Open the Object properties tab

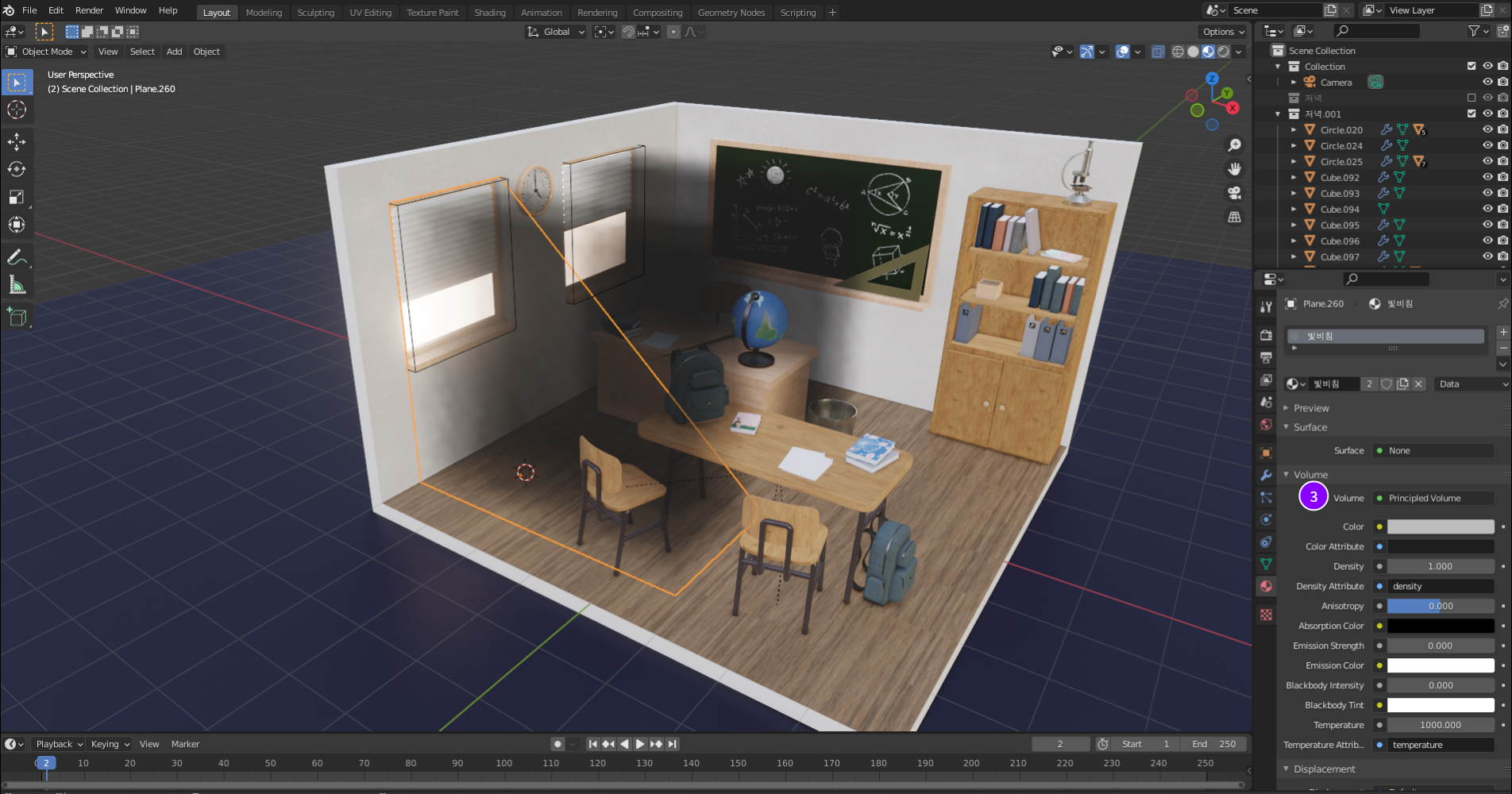pos(1266,453)
